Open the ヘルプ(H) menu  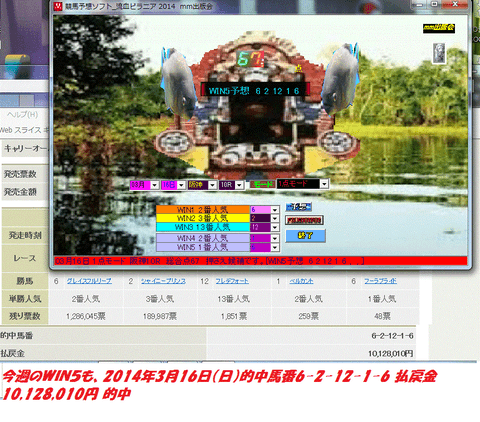(x=23, y=115)
